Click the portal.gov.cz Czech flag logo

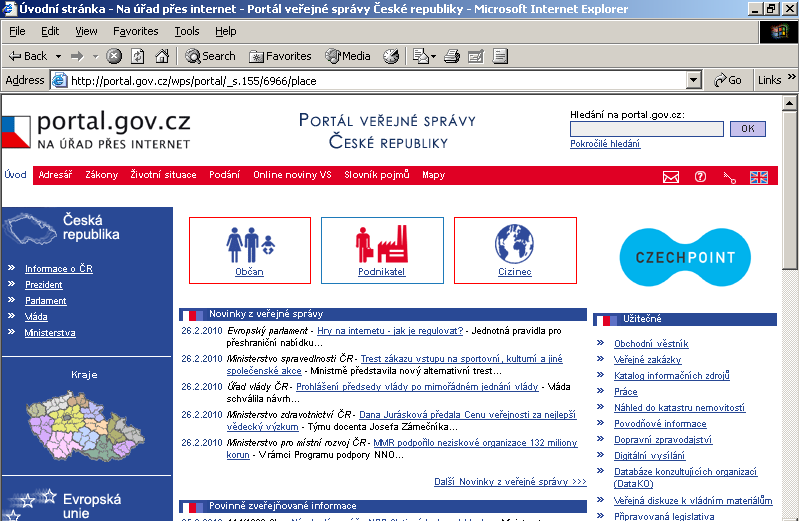click(x=16, y=132)
